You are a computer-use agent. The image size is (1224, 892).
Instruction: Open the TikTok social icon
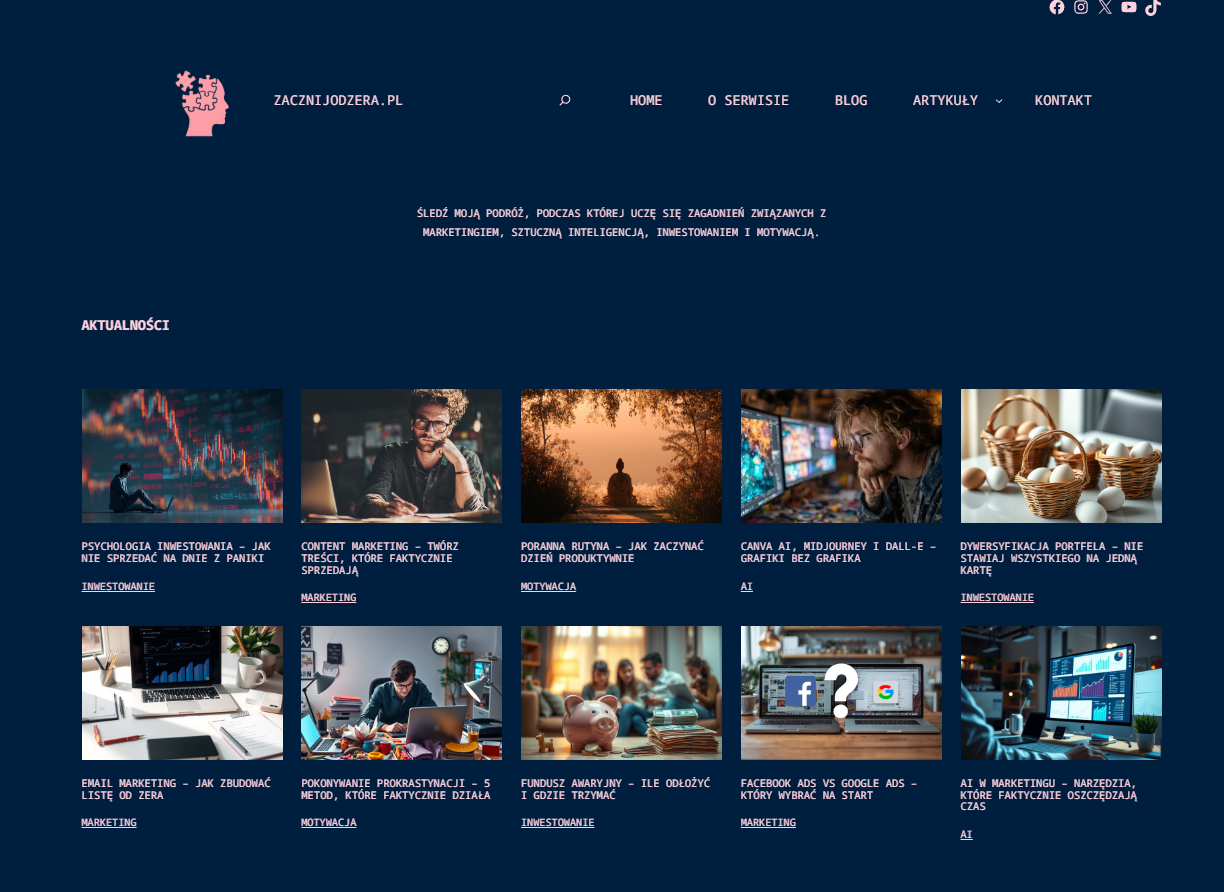[1153, 7]
